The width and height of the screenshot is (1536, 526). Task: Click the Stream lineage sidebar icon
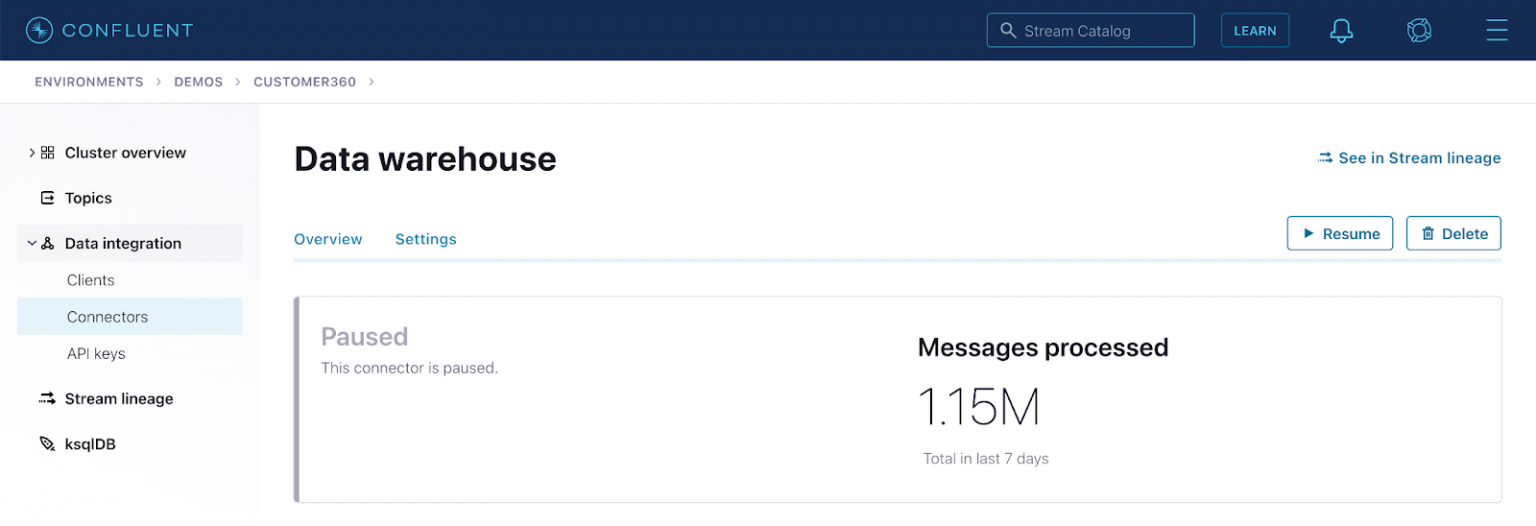(x=47, y=399)
